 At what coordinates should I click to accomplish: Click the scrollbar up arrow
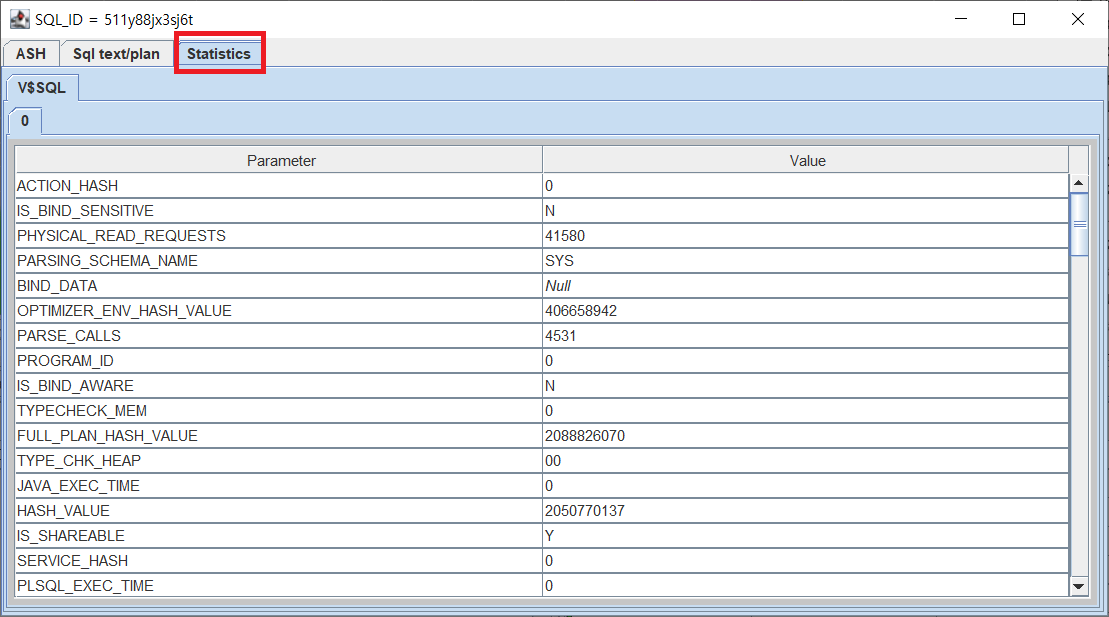(1079, 183)
